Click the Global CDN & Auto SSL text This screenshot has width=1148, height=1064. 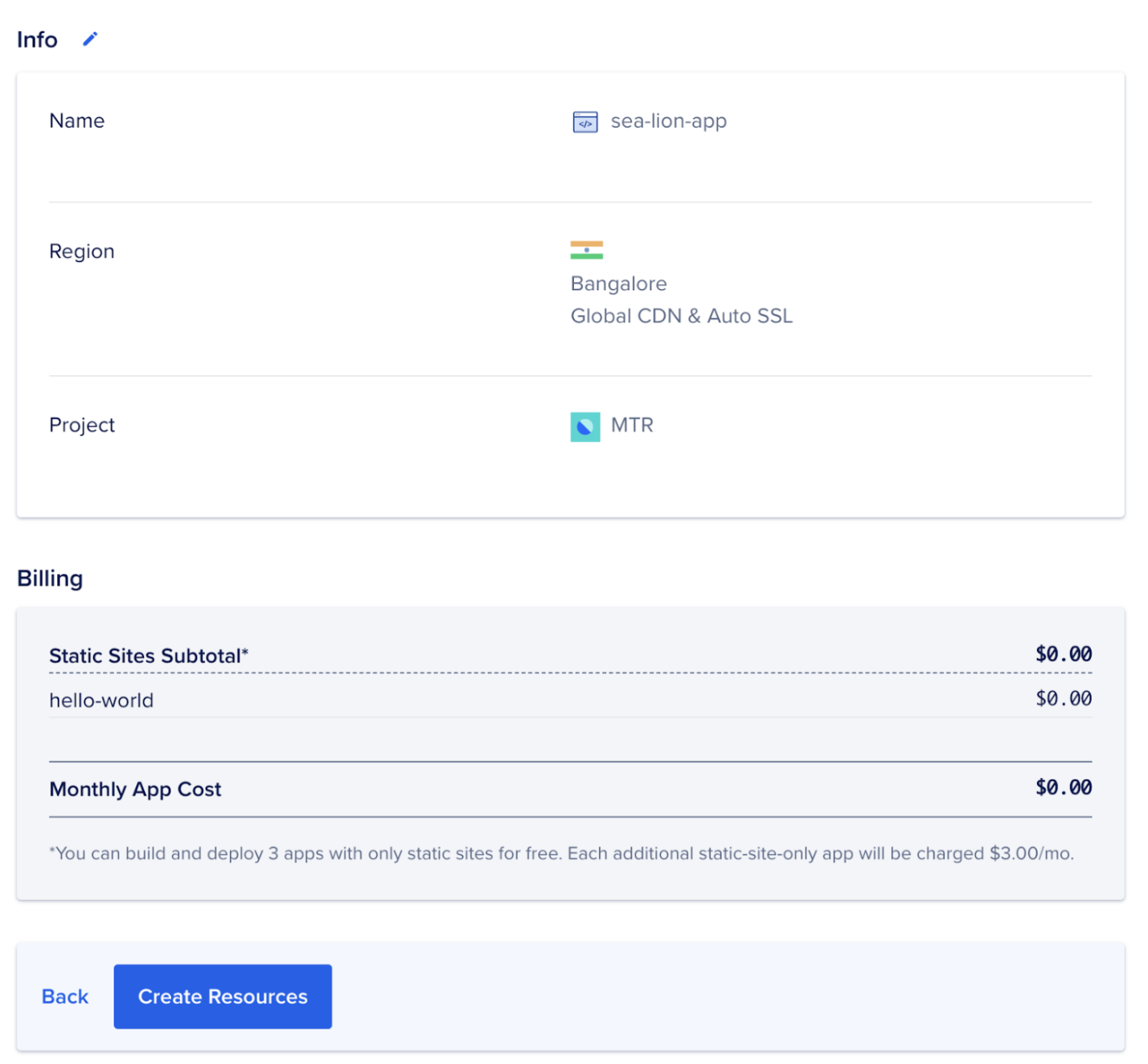682,316
